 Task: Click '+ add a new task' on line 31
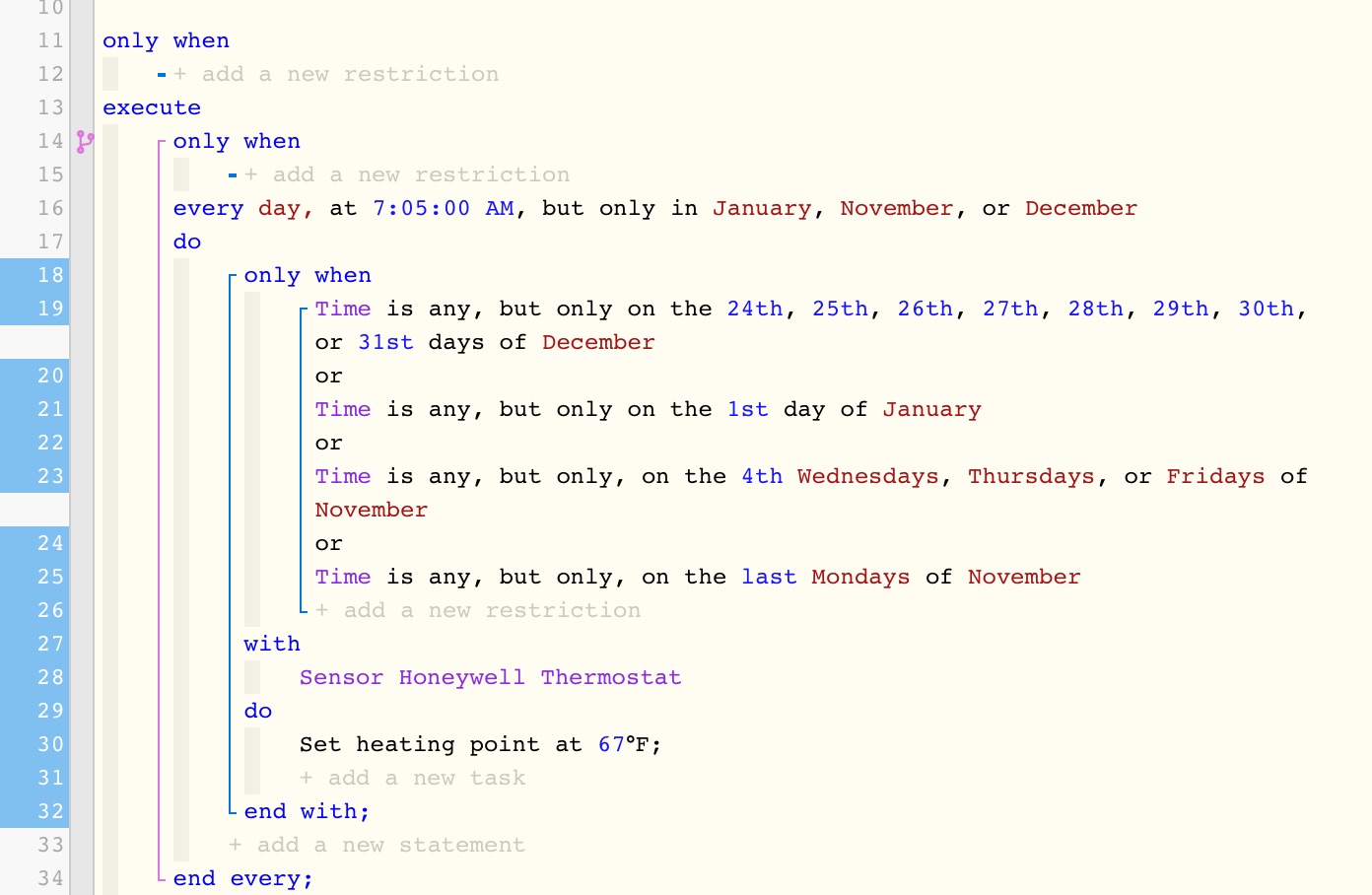(x=413, y=778)
